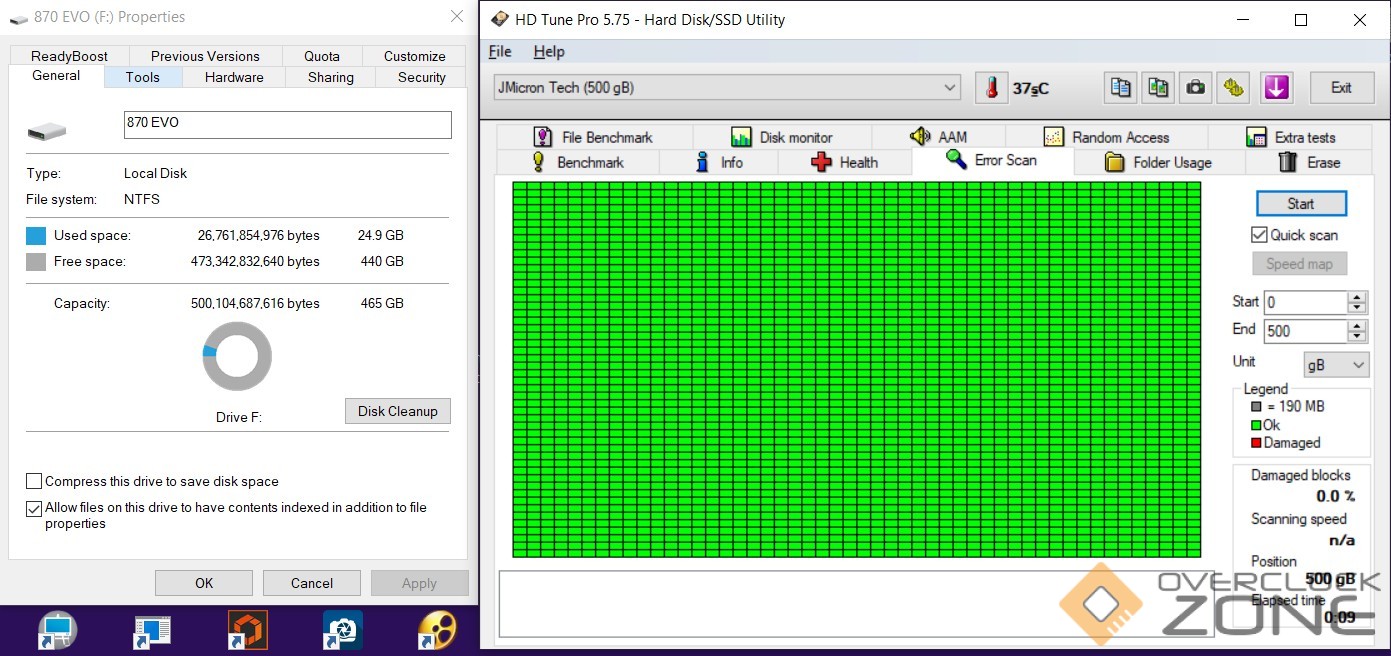Switch to the Security tab in Properties
1391x656 pixels.
[x=422, y=77]
